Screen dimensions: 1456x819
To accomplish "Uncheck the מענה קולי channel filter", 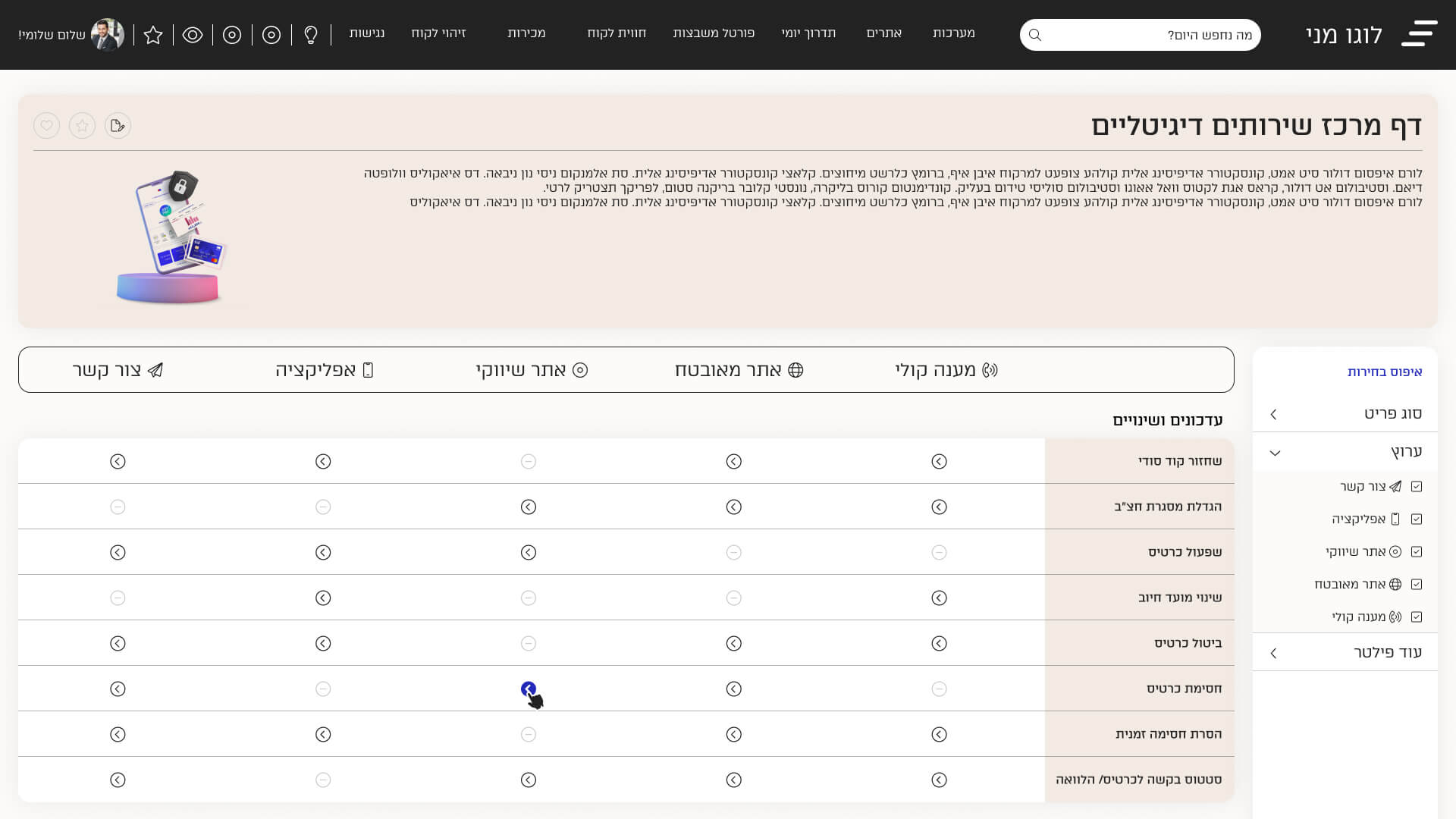I will pos(1417,617).
